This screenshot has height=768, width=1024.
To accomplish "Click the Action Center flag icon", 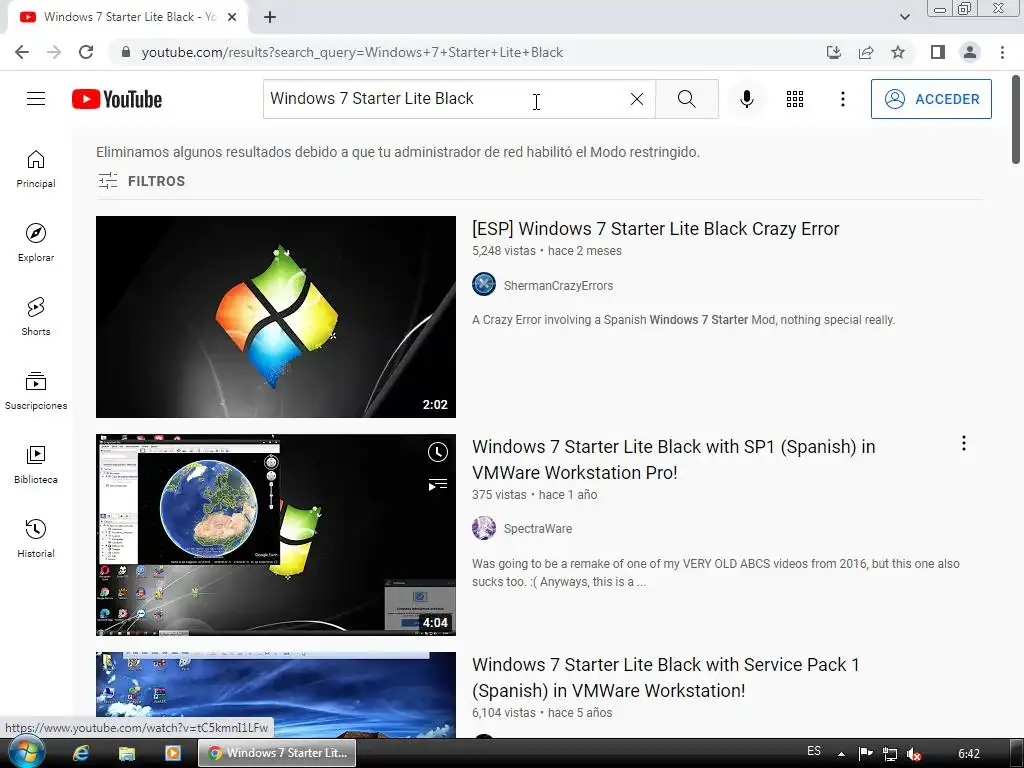I will 865,754.
